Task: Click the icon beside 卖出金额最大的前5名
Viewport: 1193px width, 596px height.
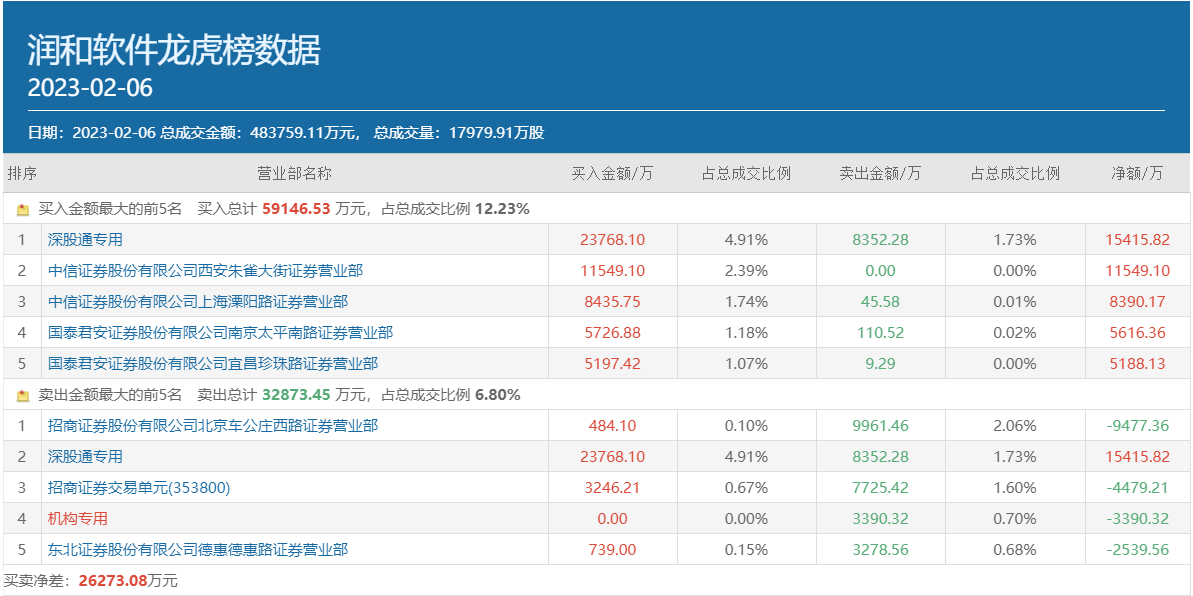Action: tap(23, 395)
